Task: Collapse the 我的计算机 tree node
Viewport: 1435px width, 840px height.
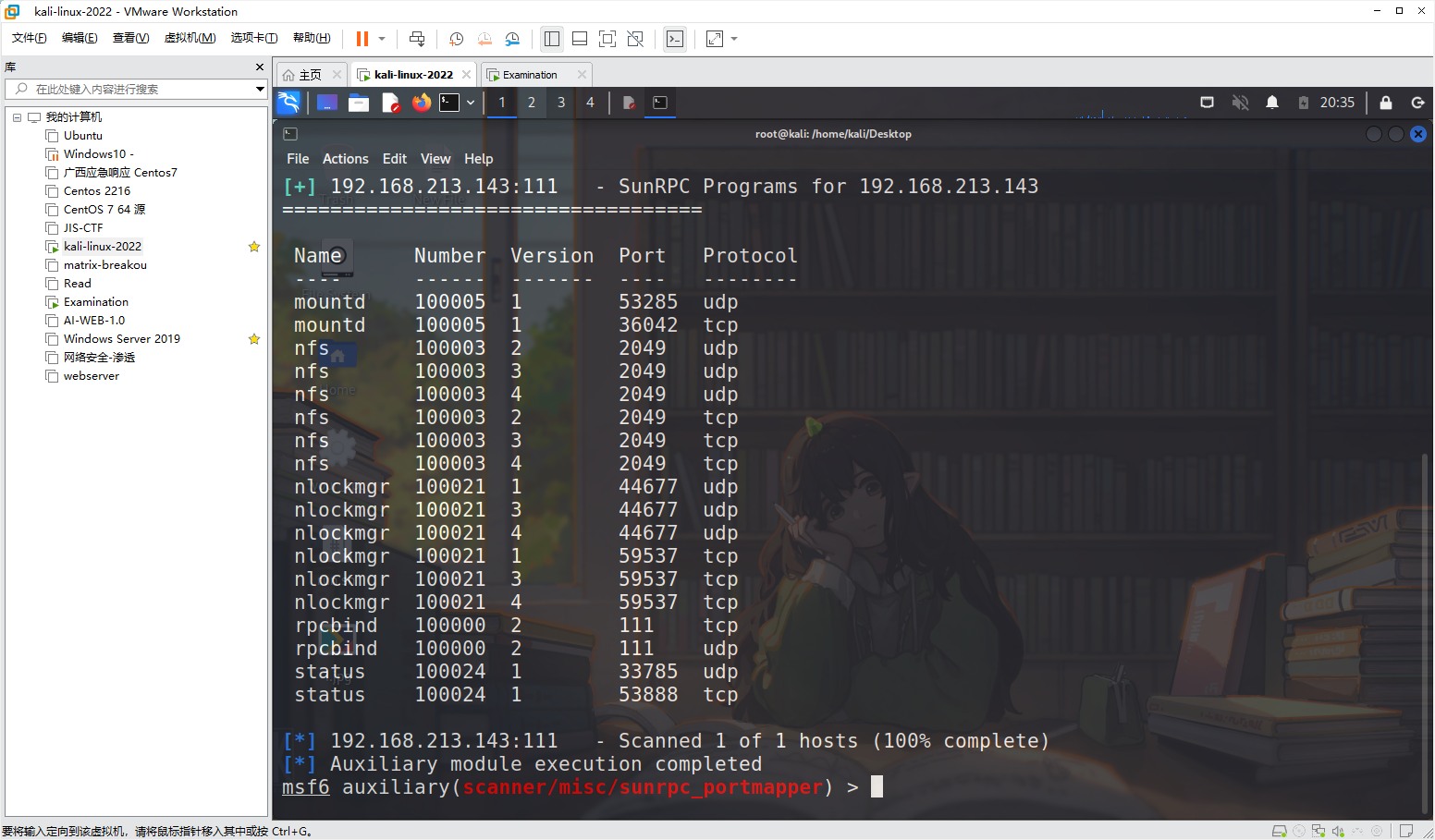Action: [x=17, y=117]
